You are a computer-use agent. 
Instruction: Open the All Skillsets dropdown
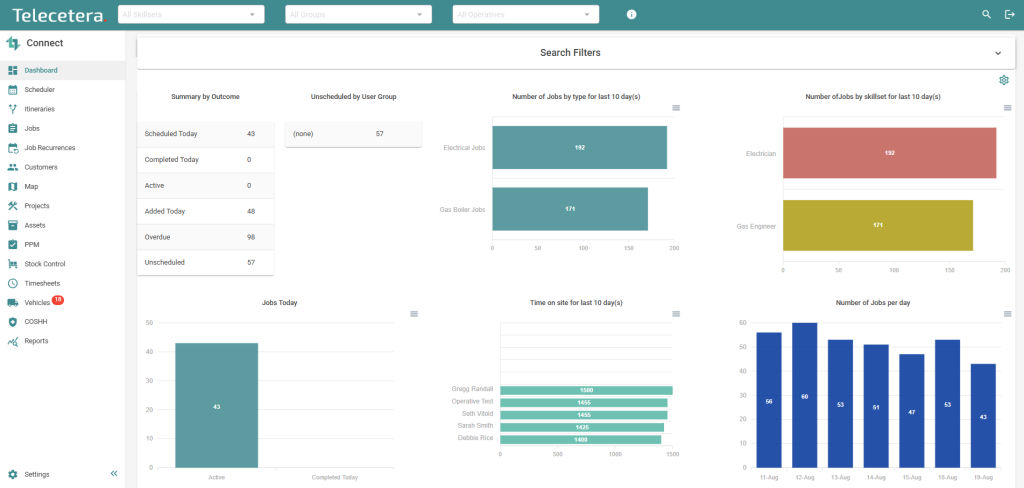(x=191, y=14)
